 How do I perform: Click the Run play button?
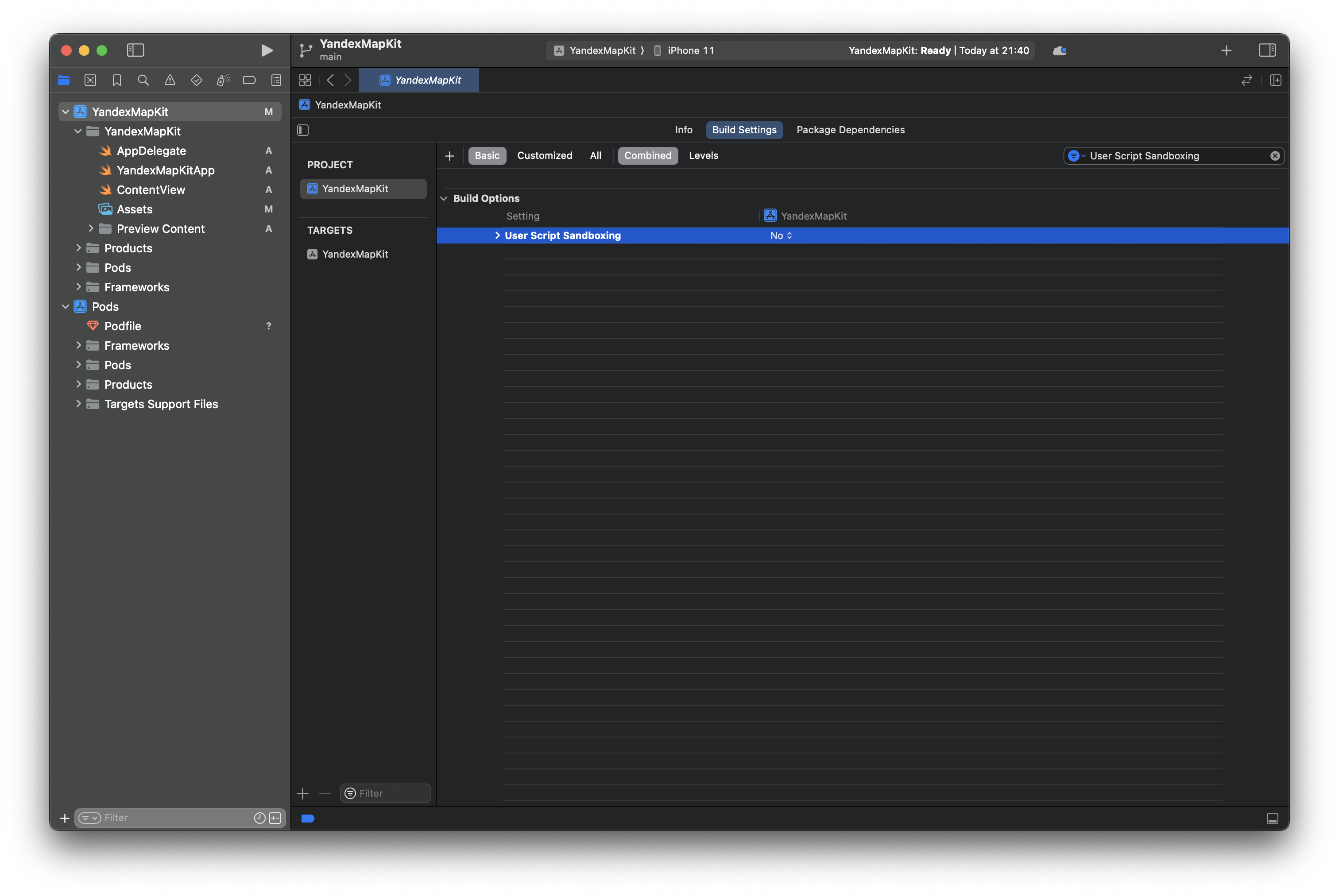[266, 50]
